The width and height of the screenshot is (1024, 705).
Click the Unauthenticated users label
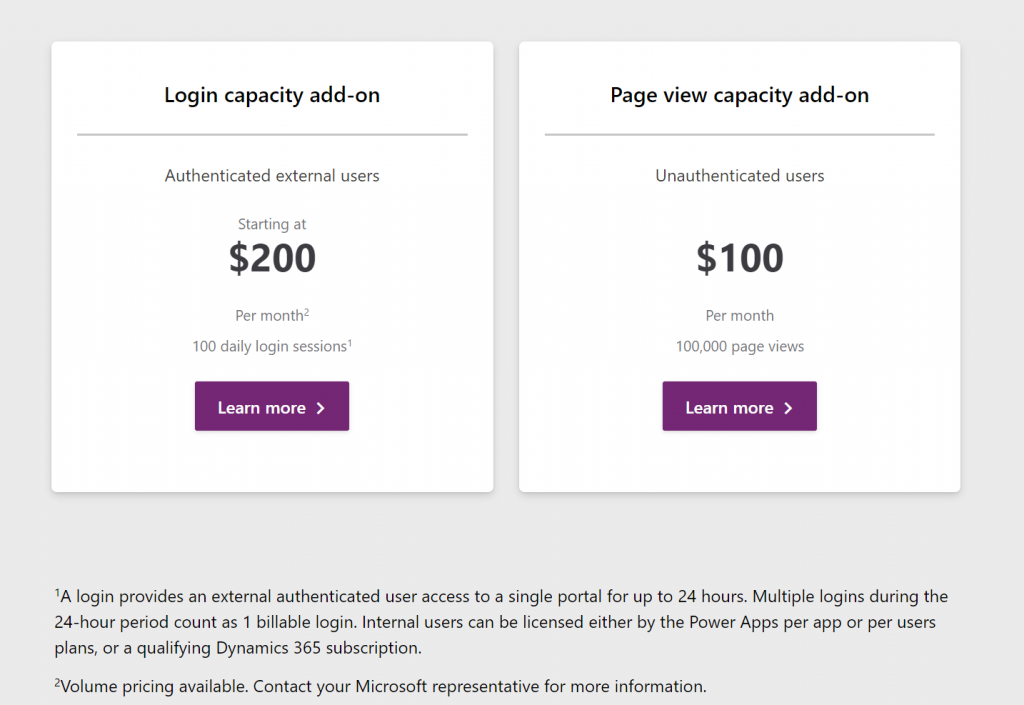click(739, 176)
